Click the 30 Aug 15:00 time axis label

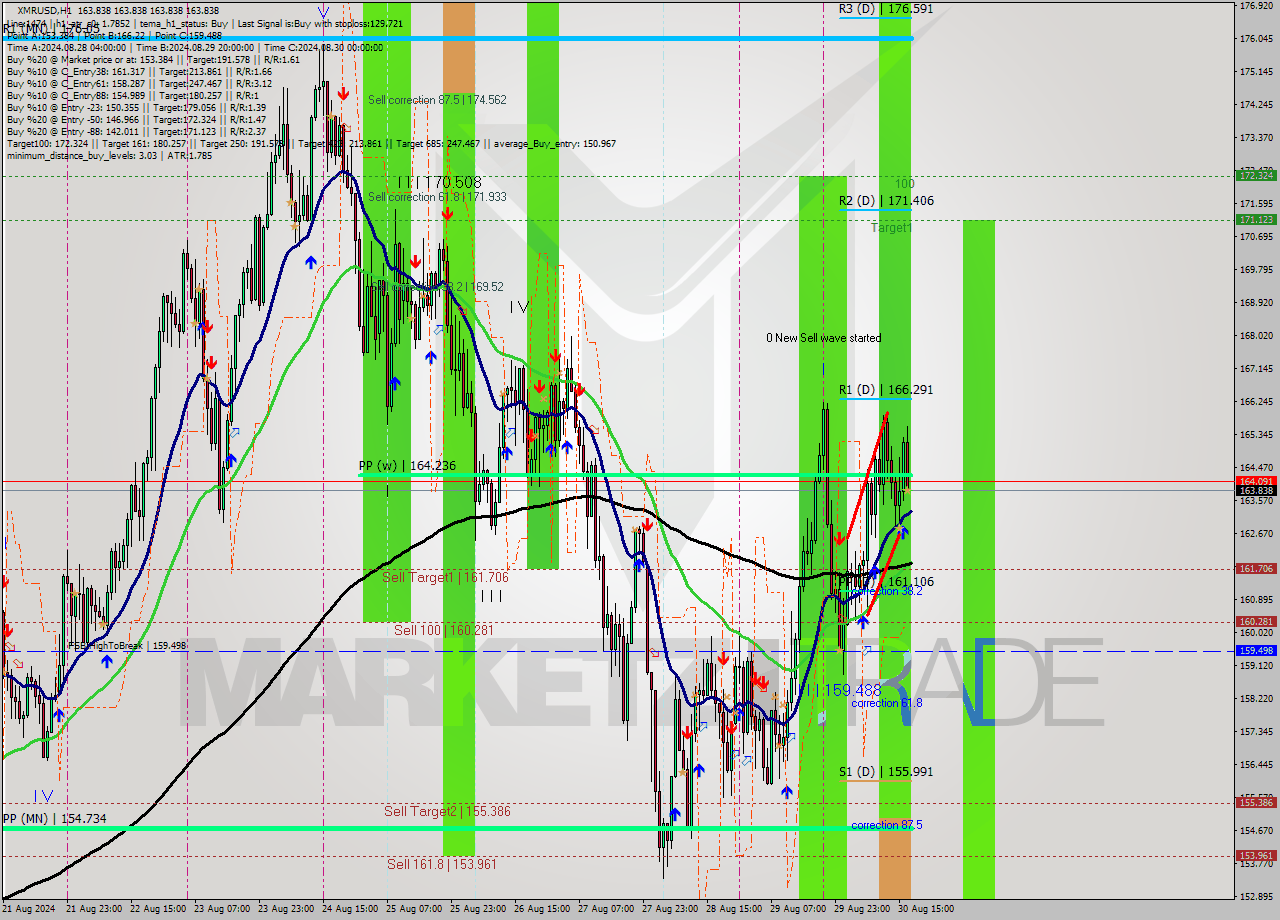tap(926, 909)
